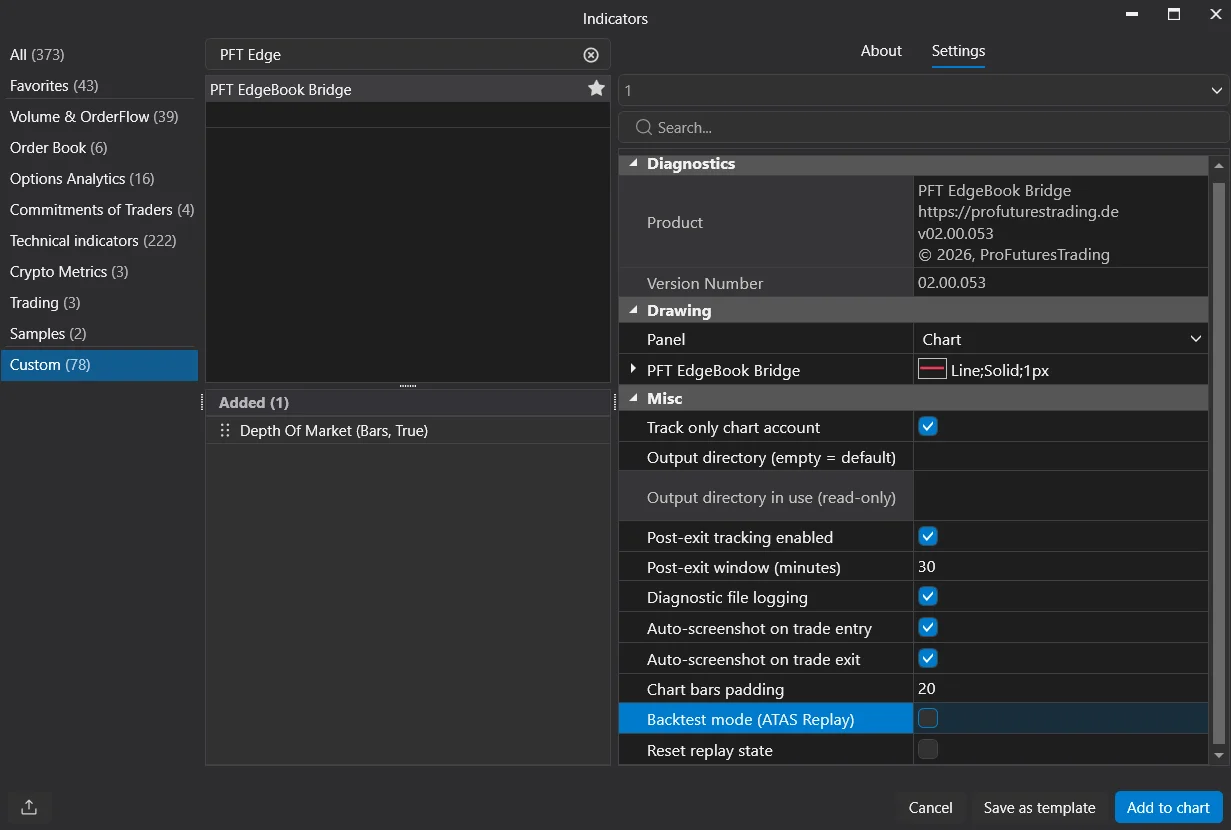Collapse the Diagnostics section
The width and height of the screenshot is (1231, 830).
(632, 164)
